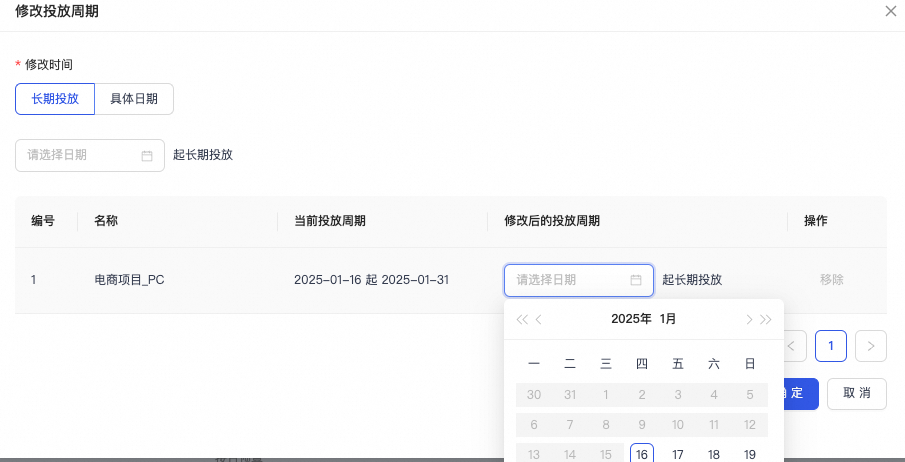The width and height of the screenshot is (905, 462).
Task: Select the 长期投放 option
Action: click(55, 99)
